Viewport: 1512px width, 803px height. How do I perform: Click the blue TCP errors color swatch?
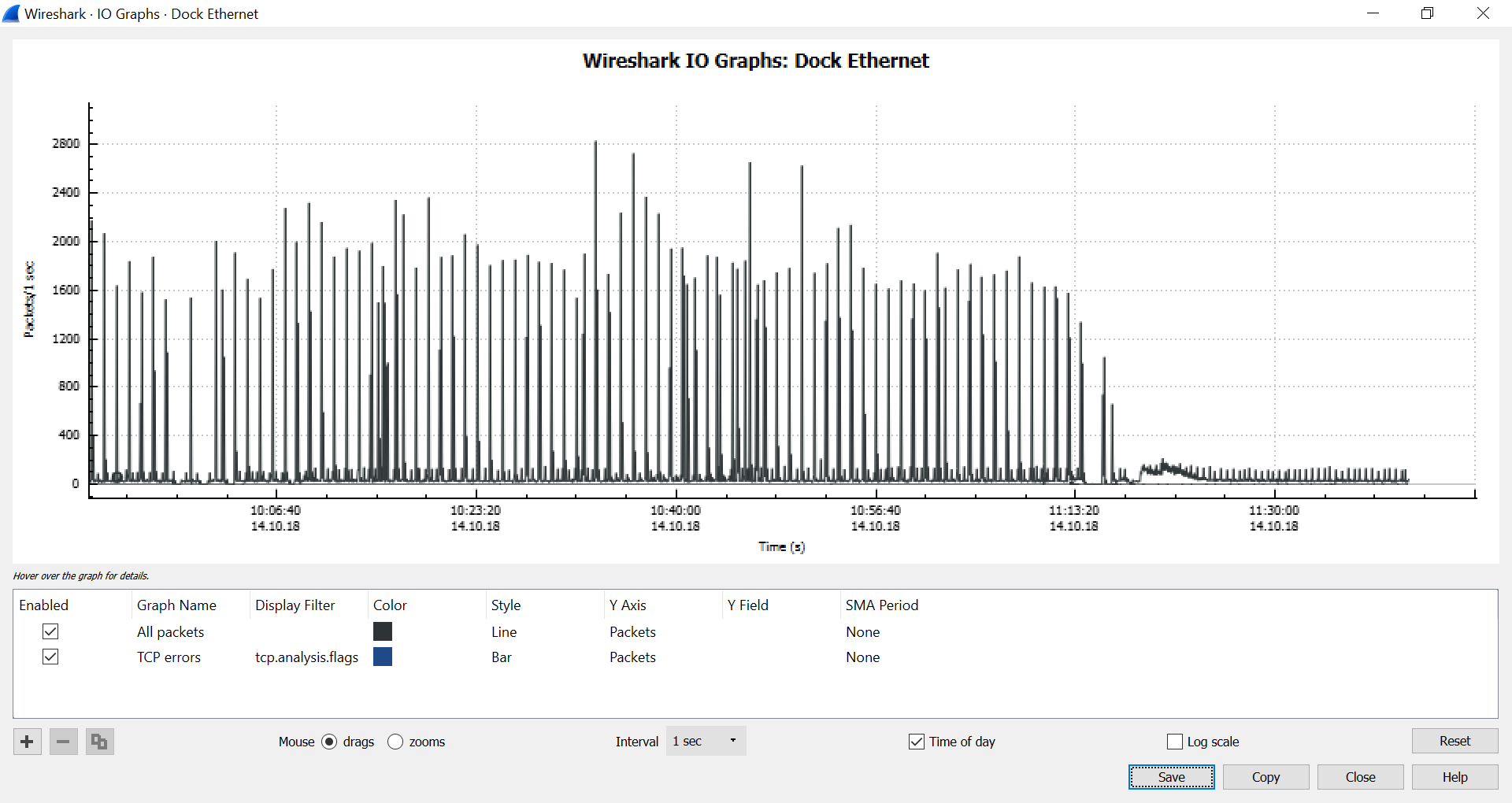coord(383,657)
